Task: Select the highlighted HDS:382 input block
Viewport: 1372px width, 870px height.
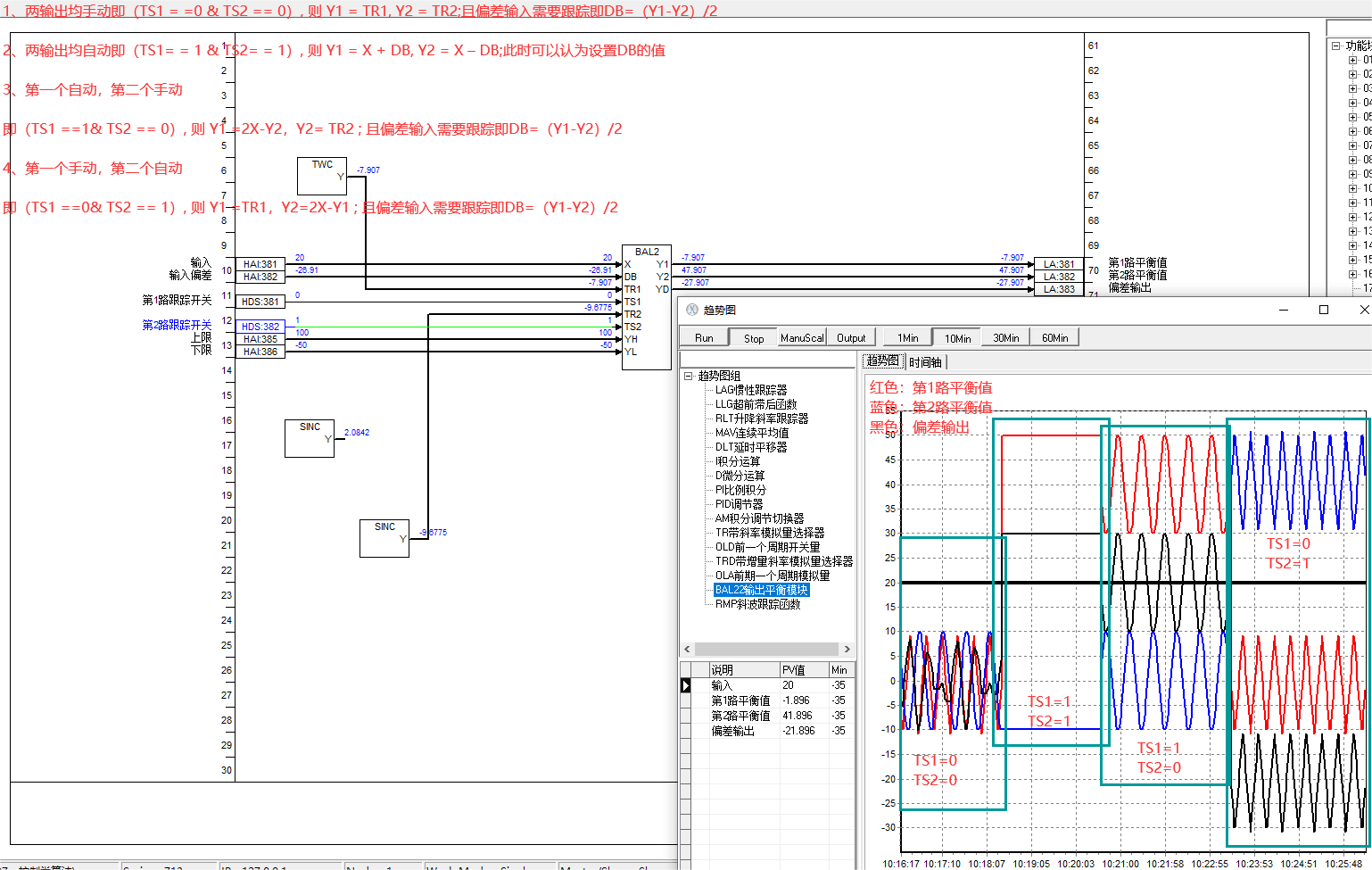Action: click(260, 327)
